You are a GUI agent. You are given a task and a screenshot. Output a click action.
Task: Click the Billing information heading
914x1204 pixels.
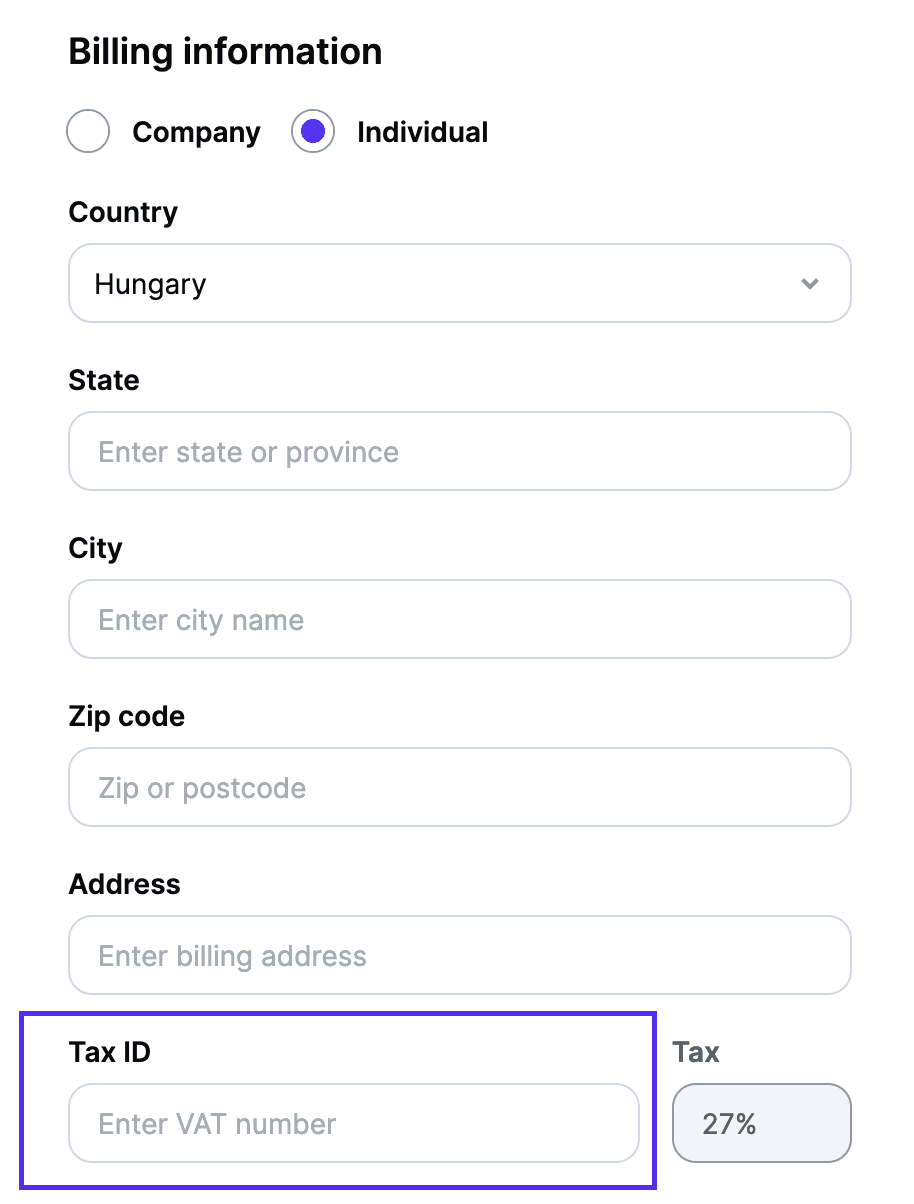click(224, 51)
